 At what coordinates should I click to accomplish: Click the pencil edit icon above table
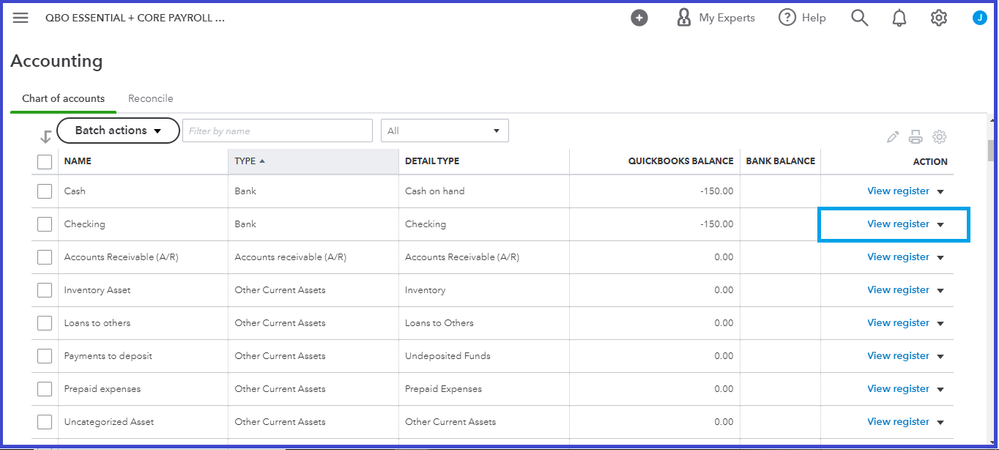click(893, 138)
